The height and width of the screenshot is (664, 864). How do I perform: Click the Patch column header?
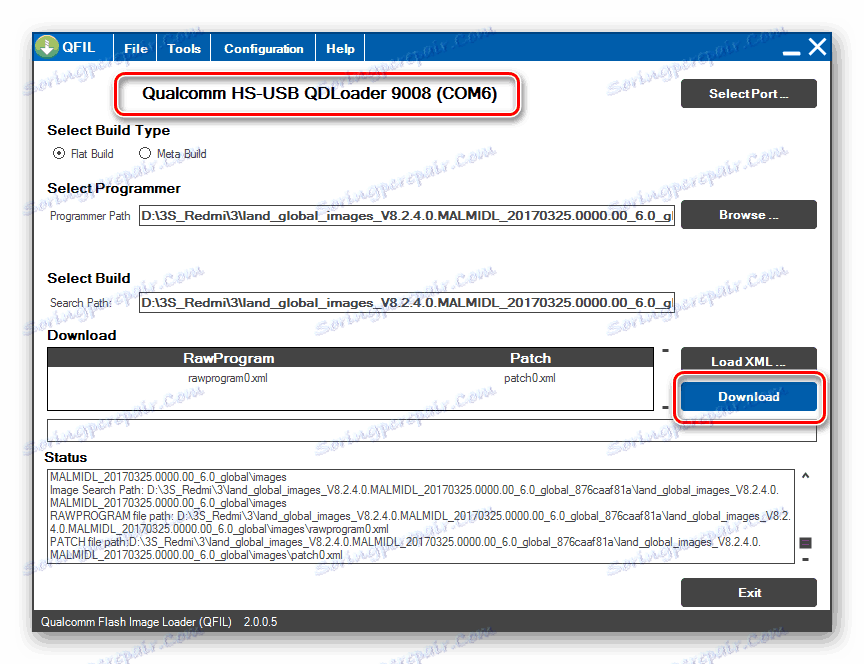click(530, 358)
